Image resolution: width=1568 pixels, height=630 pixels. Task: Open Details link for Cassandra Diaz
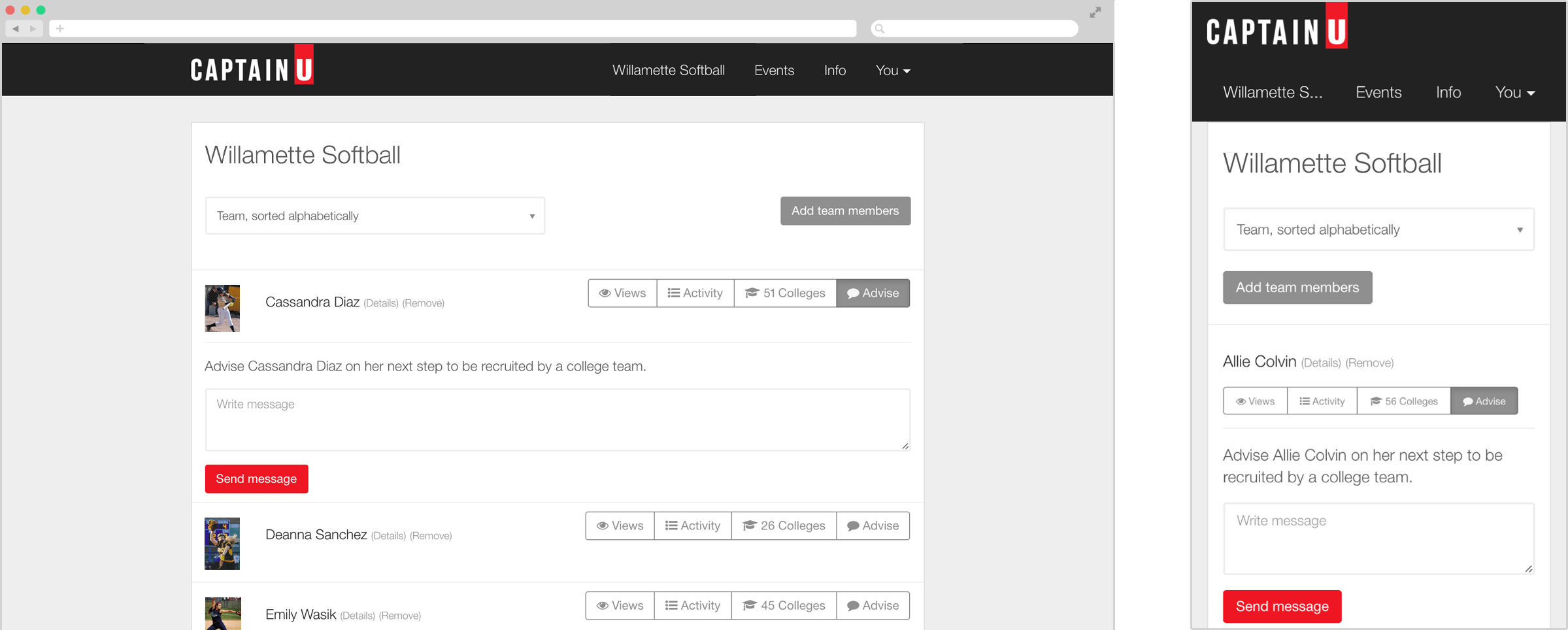point(381,303)
